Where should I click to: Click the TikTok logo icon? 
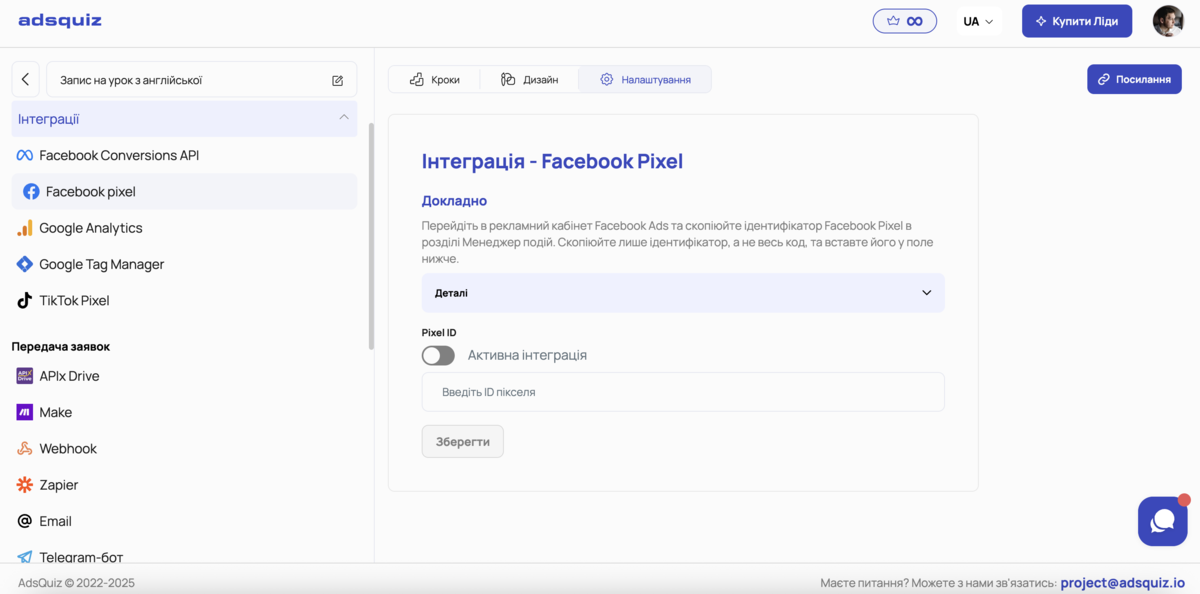[x=25, y=300]
